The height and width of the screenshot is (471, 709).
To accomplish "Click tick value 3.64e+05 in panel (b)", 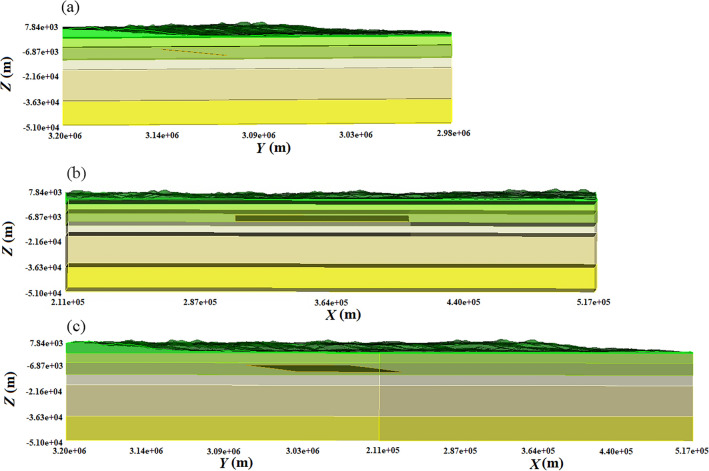I will (x=331, y=302).
